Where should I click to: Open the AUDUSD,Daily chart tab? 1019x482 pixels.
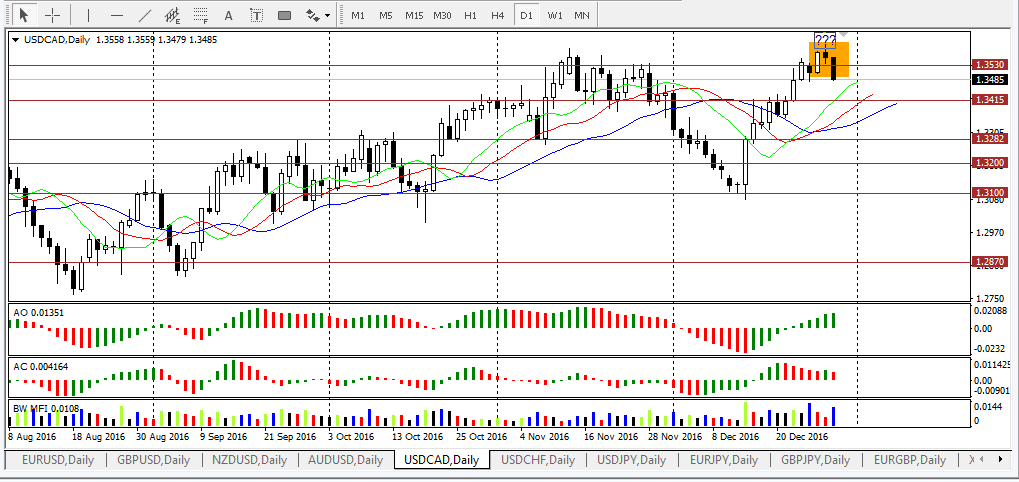click(x=346, y=460)
